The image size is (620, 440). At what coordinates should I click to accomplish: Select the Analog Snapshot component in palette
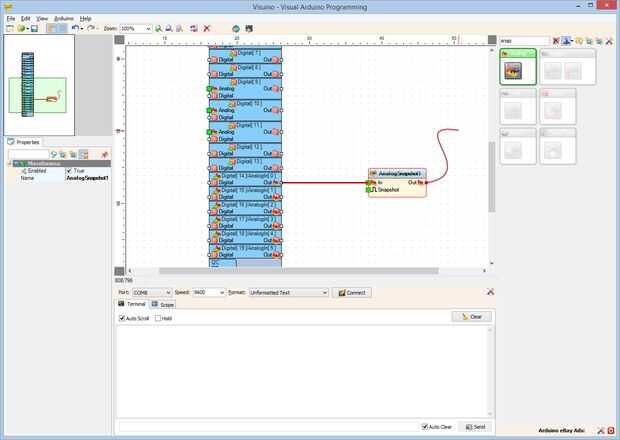pos(513,71)
